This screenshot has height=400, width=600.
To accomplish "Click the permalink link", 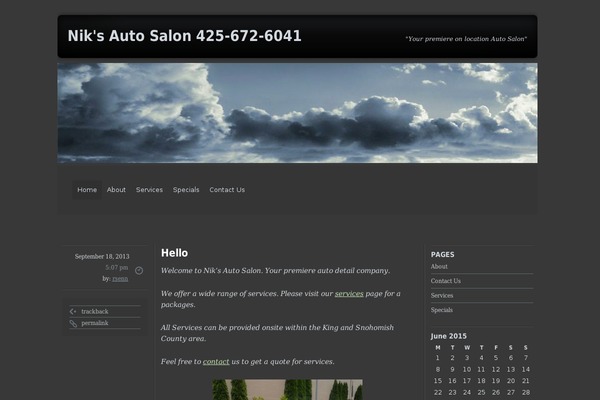I will (x=95, y=323).
